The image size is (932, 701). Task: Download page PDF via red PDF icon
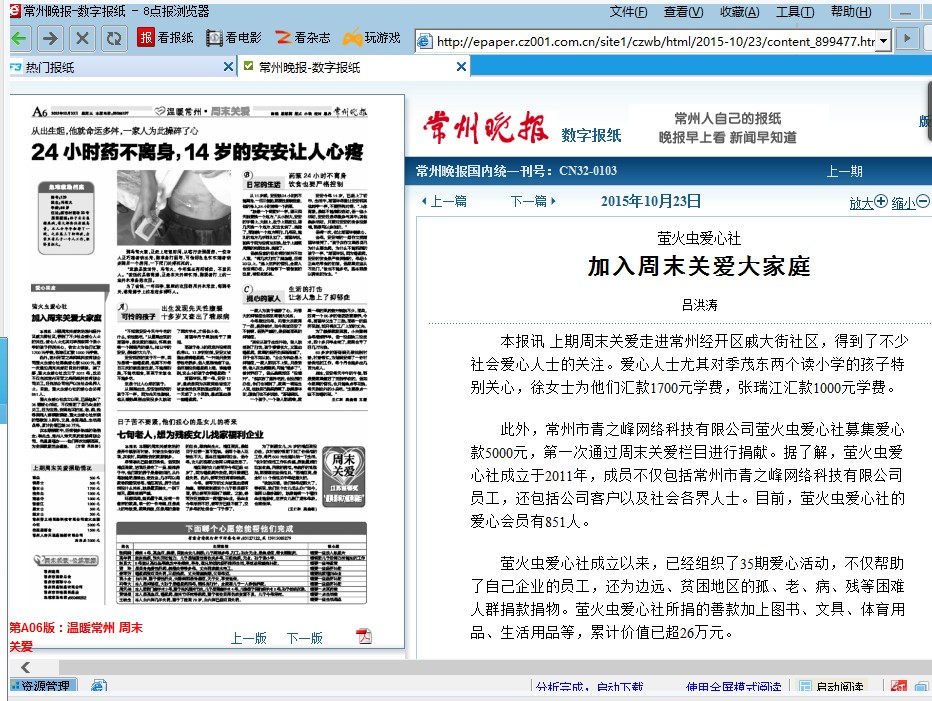tap(365, 637)
